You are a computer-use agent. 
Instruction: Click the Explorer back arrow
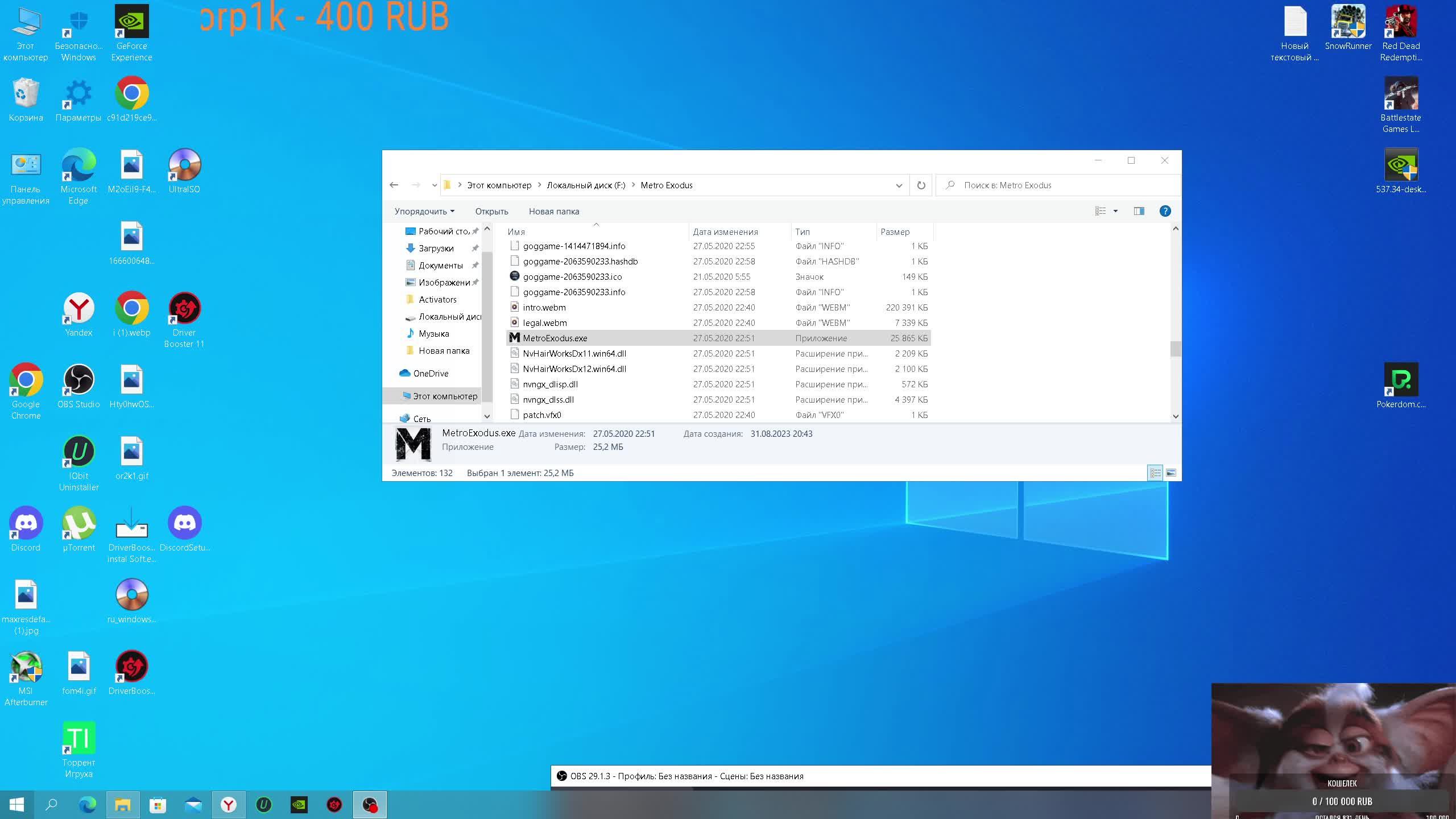[394, 185]
